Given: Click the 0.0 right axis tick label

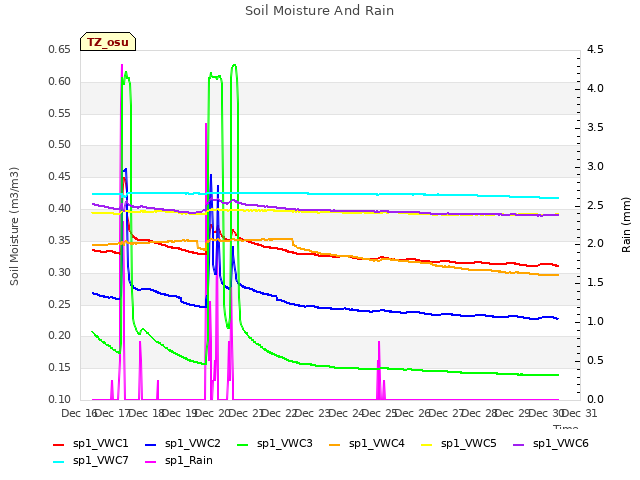Looking at the screenshot, I should (x=595, y=400).
